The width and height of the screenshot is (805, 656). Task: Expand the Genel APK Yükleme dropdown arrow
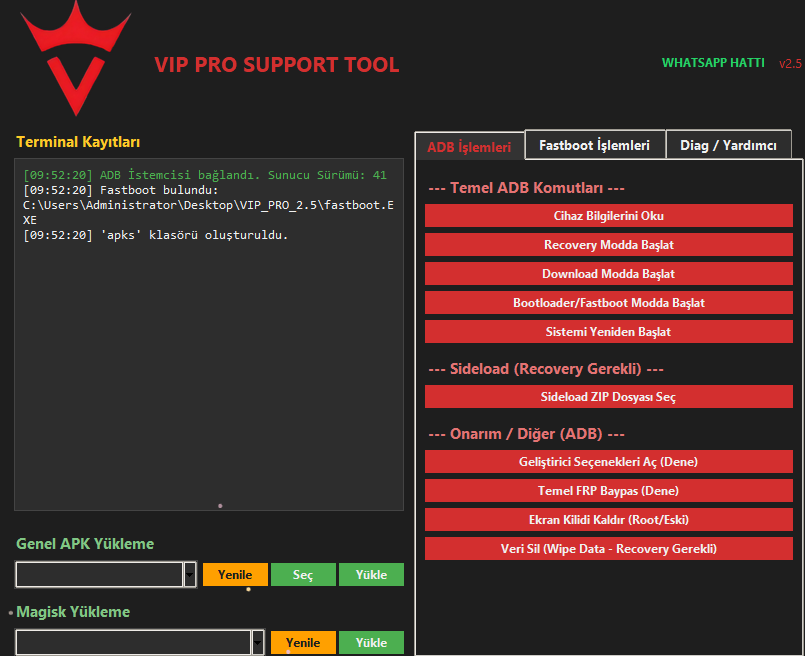click(x=190, y=575)
